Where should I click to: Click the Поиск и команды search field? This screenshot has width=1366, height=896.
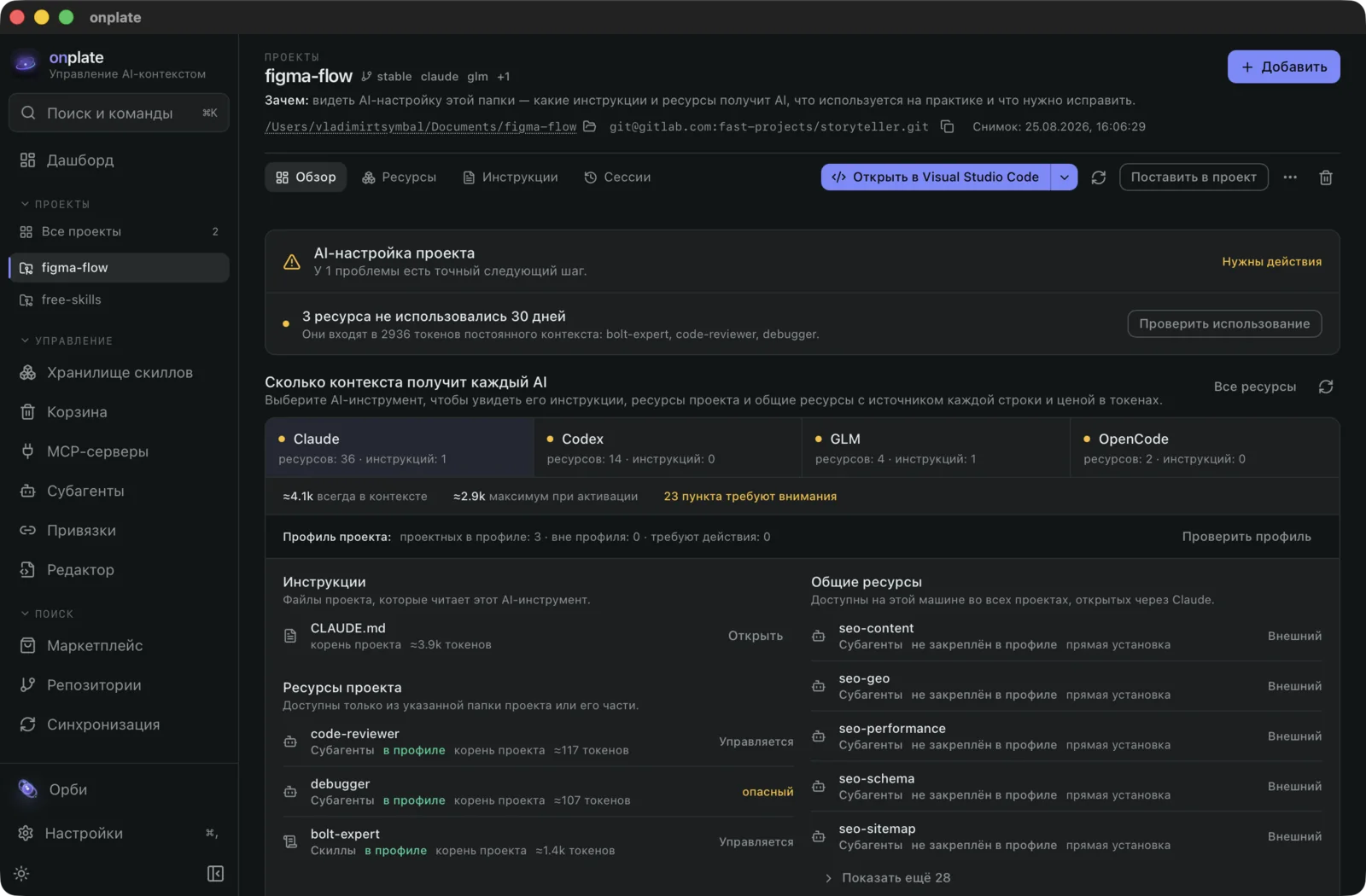point(119,113)
